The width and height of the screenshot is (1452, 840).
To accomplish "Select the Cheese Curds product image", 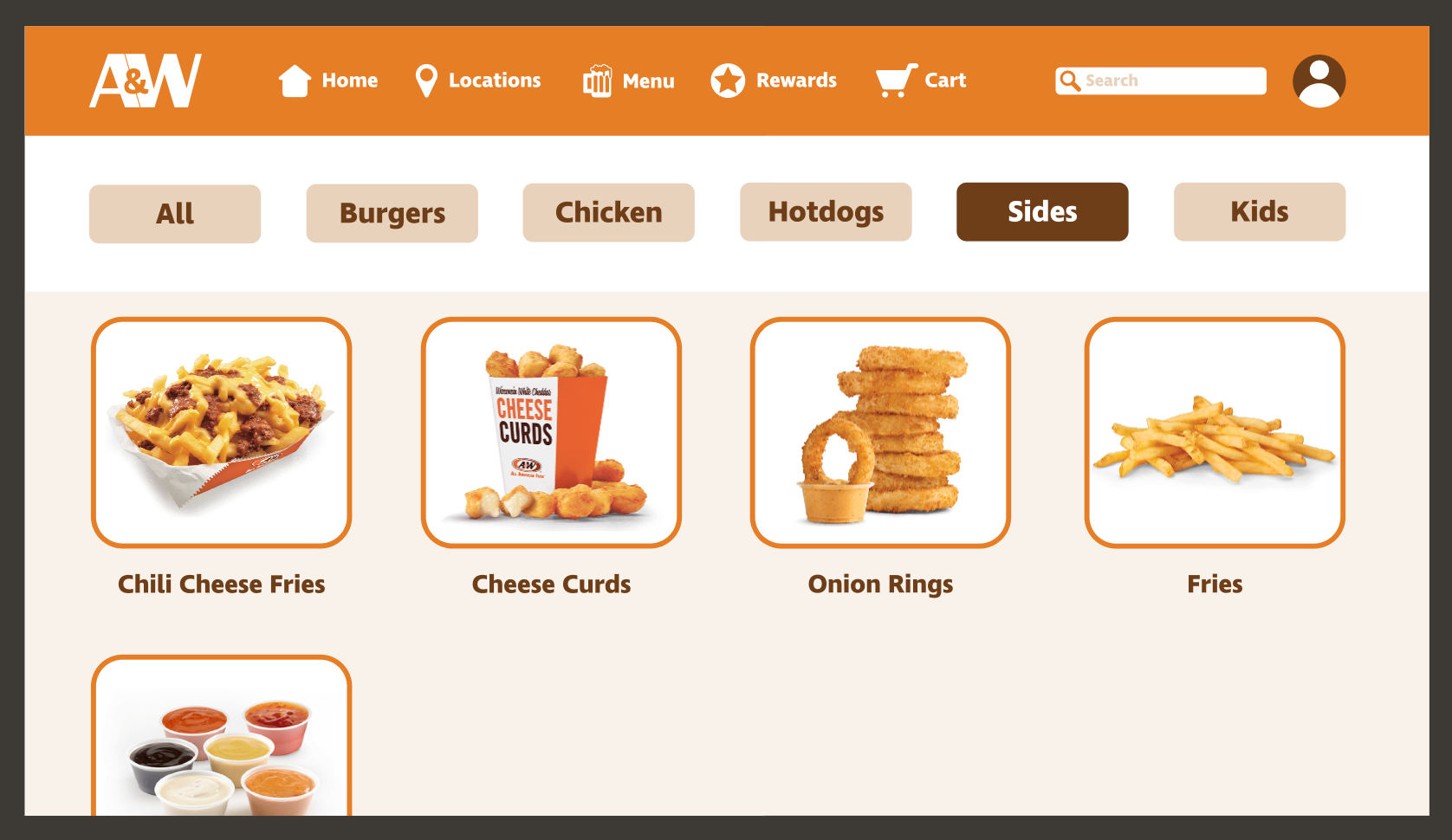I will pos(551,432).
